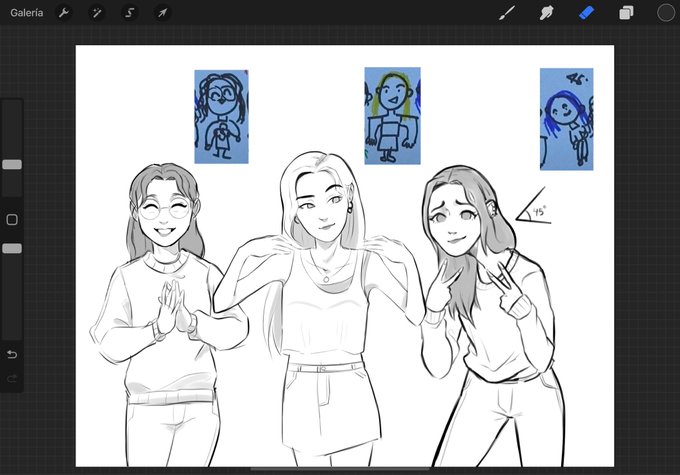Open the Layers panel icon

click(x=626, y=13)
